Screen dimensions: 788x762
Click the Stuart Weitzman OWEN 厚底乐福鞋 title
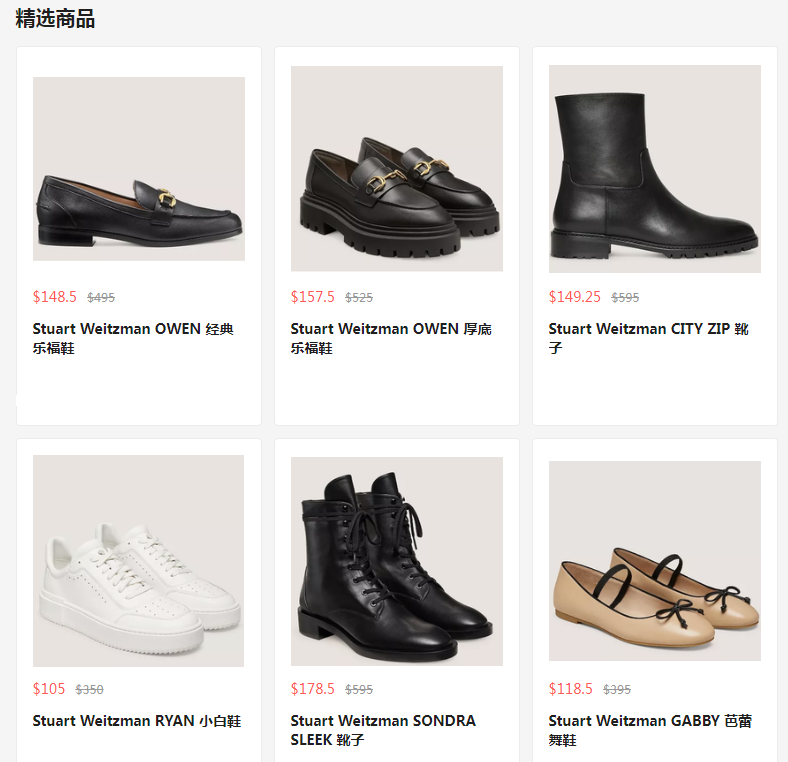(391, 338)
